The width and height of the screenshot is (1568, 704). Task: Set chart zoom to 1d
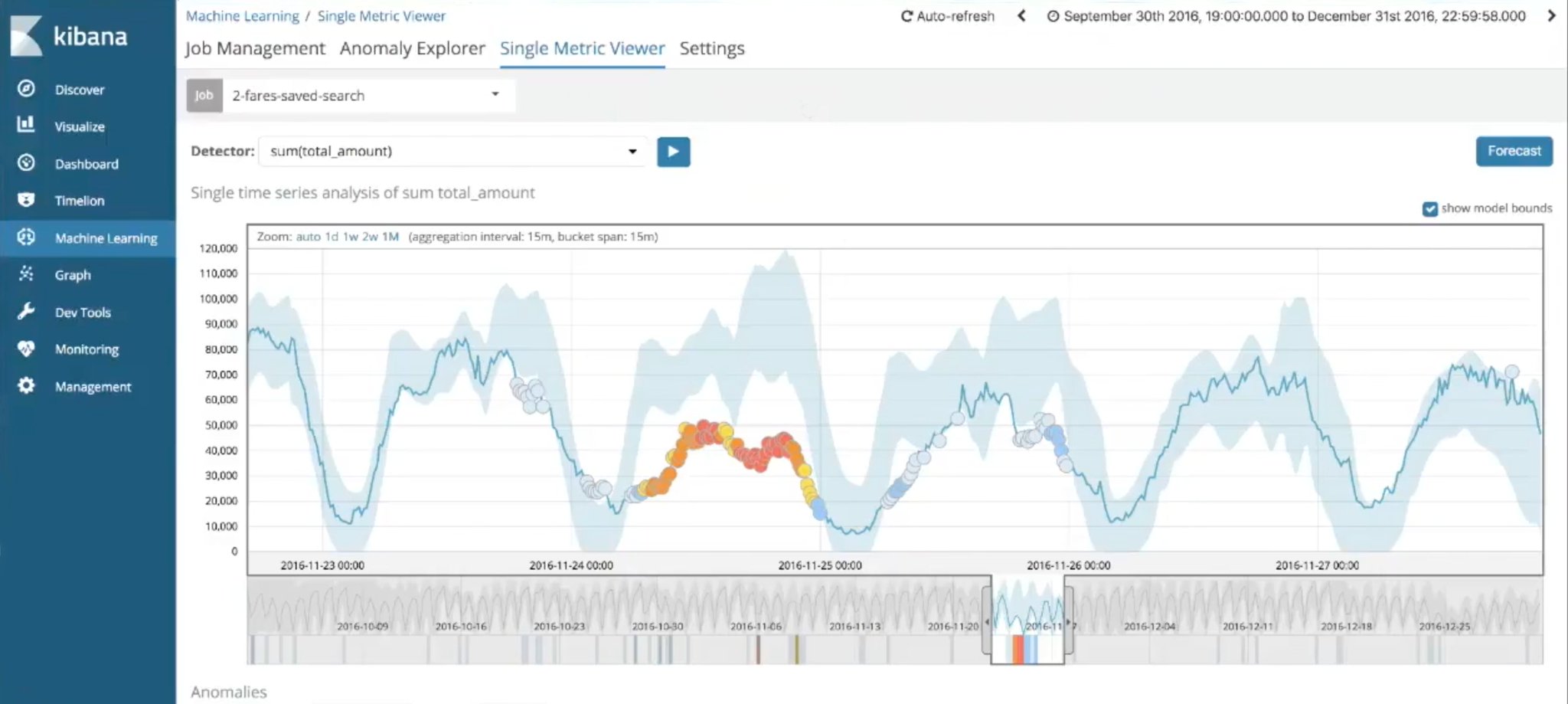coord(332,237)
